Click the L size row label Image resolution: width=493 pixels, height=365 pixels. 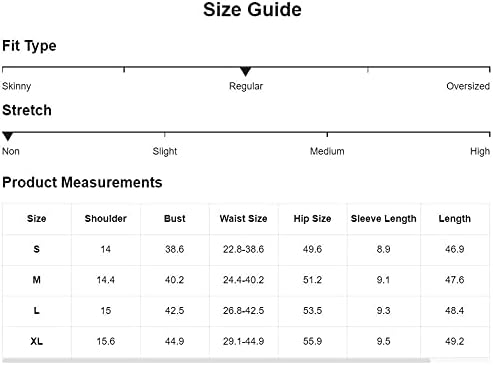tap(37, 311)
